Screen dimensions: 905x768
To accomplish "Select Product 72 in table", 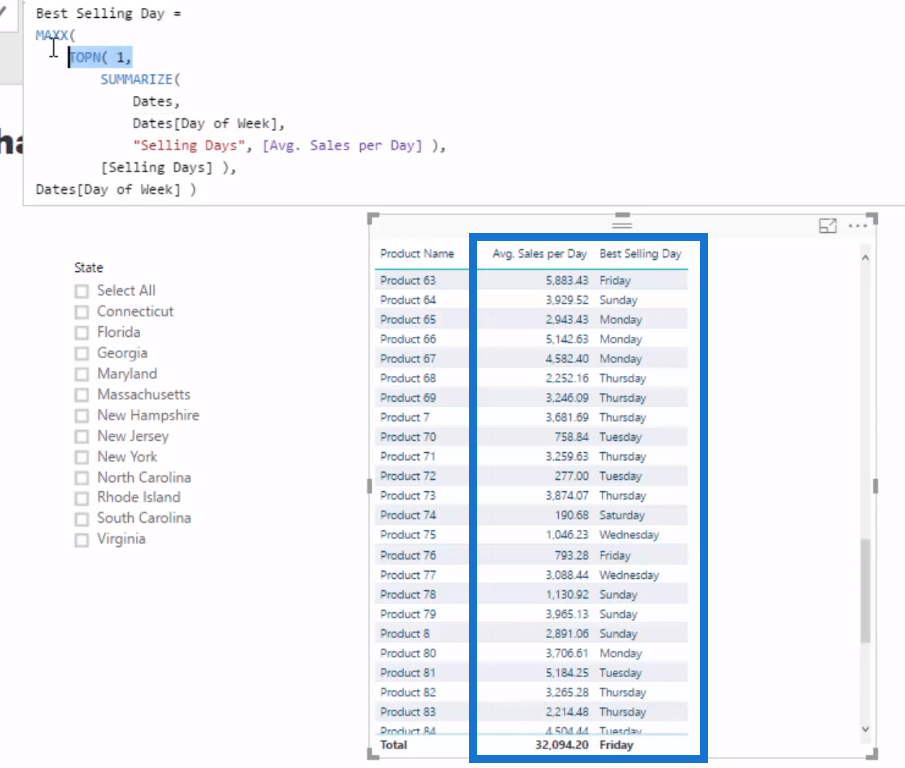I will 407,476.
